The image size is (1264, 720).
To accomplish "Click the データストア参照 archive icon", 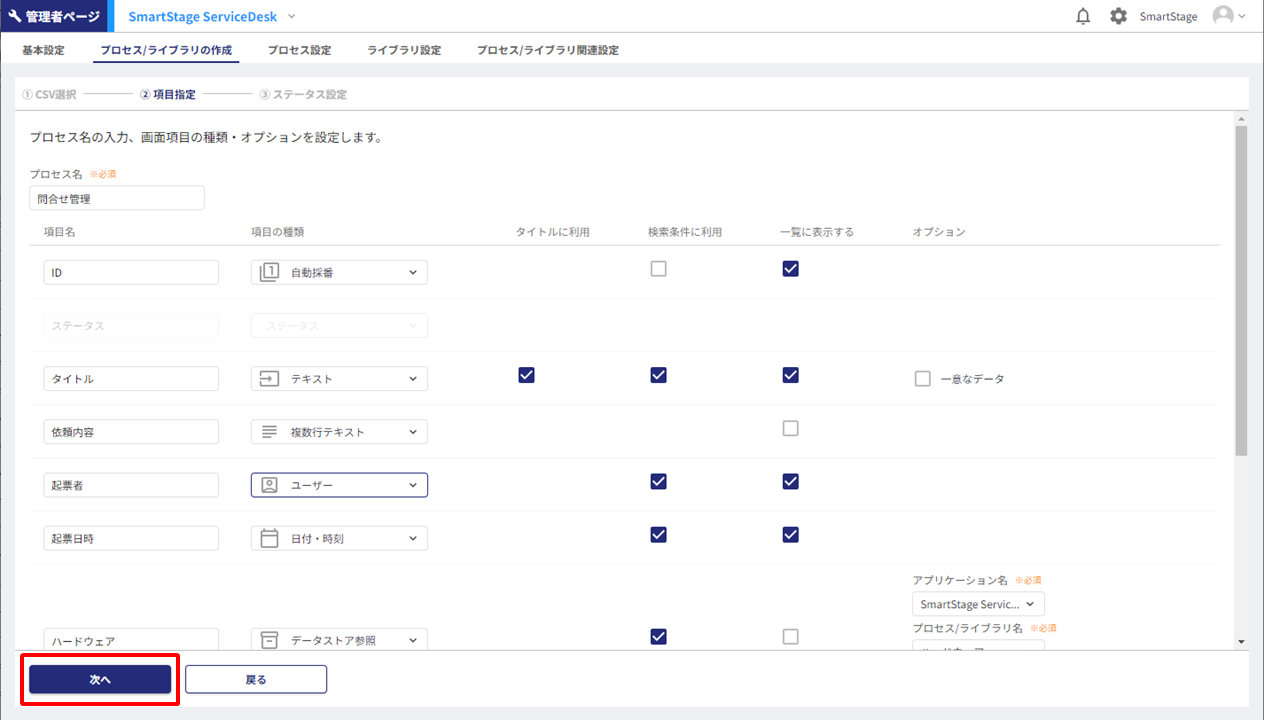I will pos(269,640).
